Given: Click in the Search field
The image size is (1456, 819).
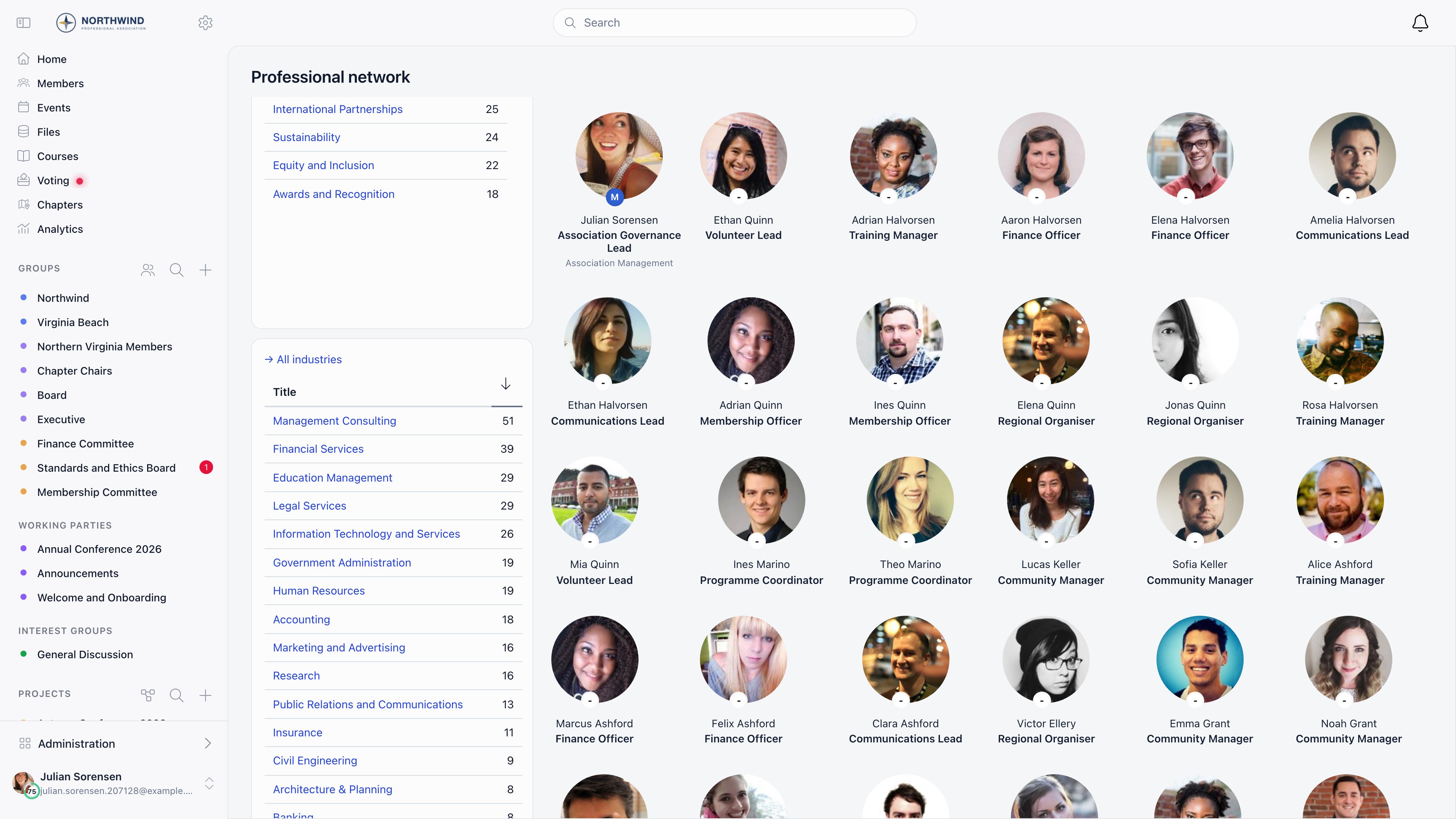Looking at the screenshot, I should (734, 23).
